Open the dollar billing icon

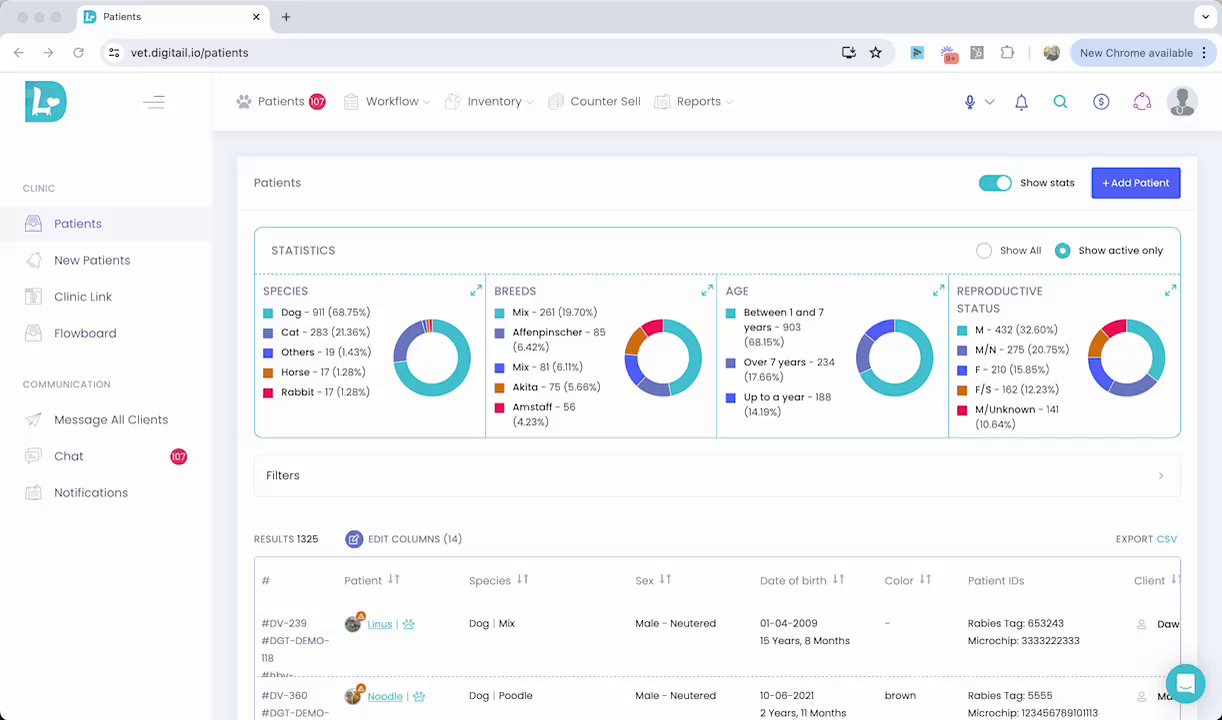point(1101,102)
